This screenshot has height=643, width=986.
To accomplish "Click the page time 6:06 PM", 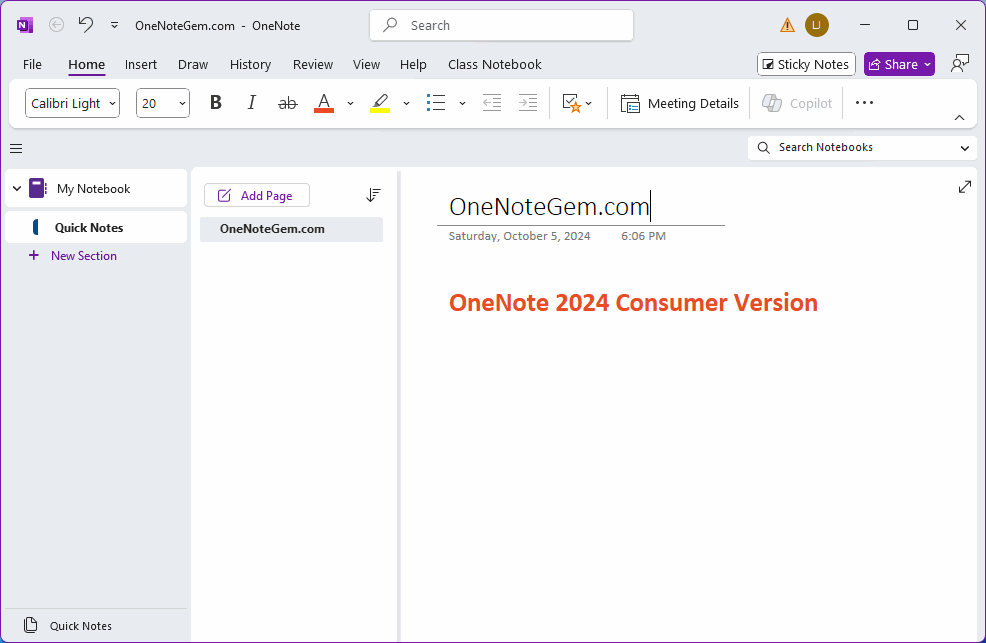I will point(643,236).
